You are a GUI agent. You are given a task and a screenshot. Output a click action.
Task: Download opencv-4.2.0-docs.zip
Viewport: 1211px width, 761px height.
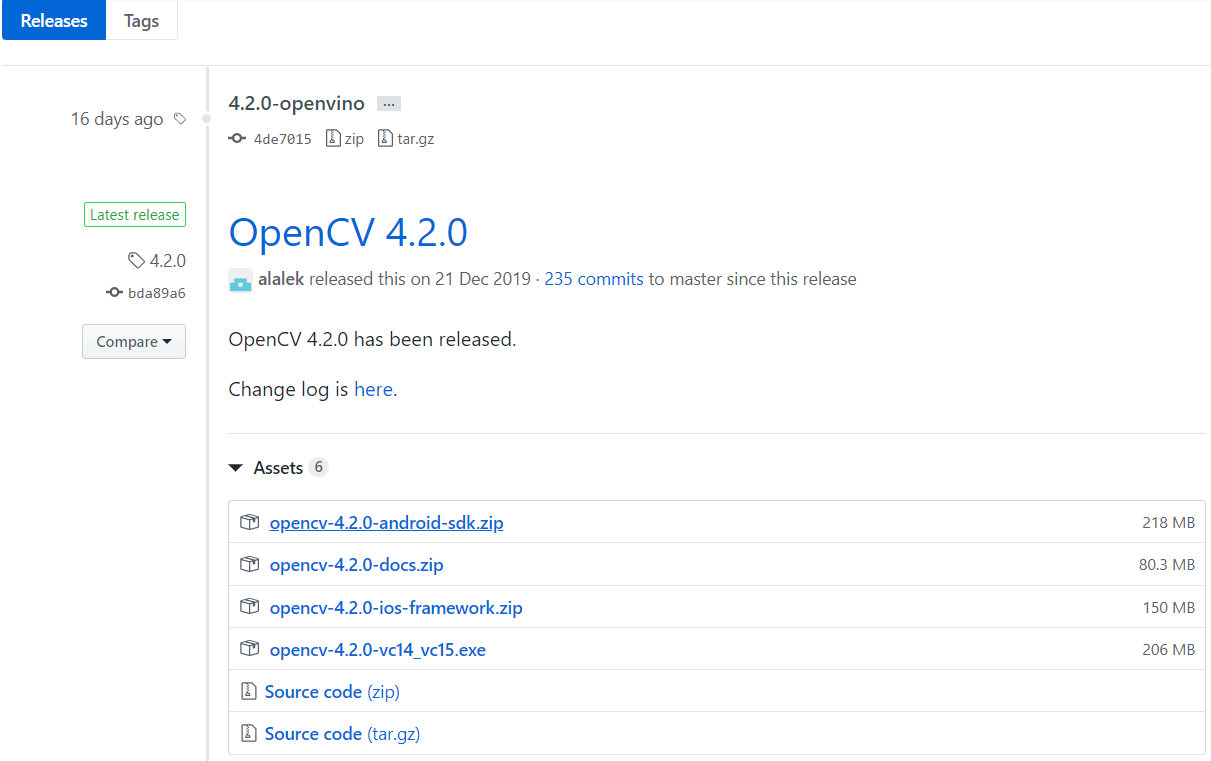[x=356, y=565]
